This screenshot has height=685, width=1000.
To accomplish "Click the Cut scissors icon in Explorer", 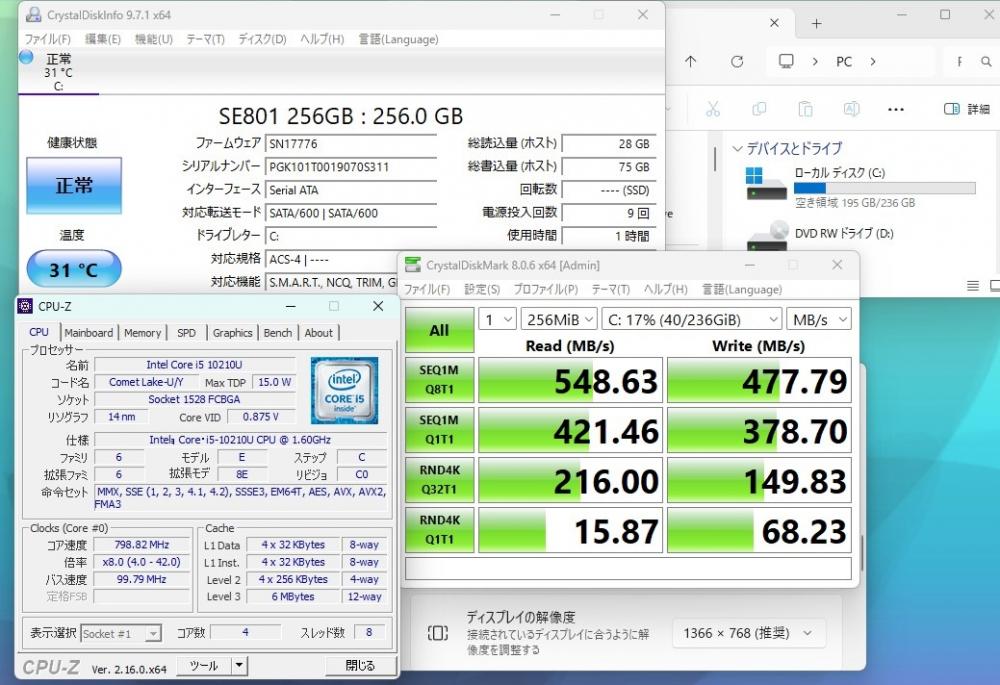I will point(712,109).
